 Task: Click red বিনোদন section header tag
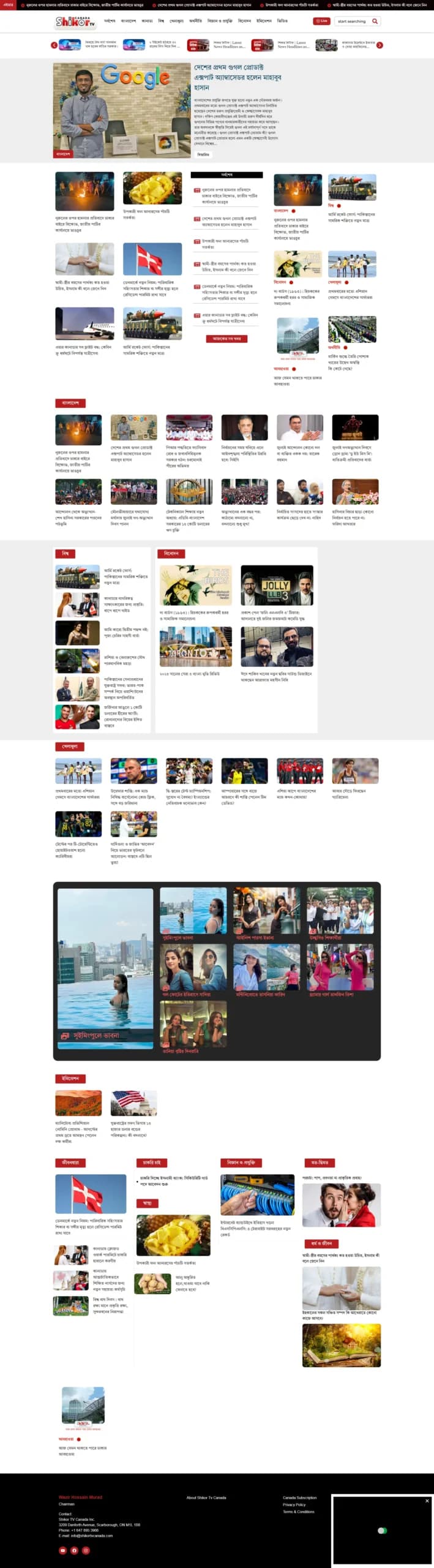(171, 553)
